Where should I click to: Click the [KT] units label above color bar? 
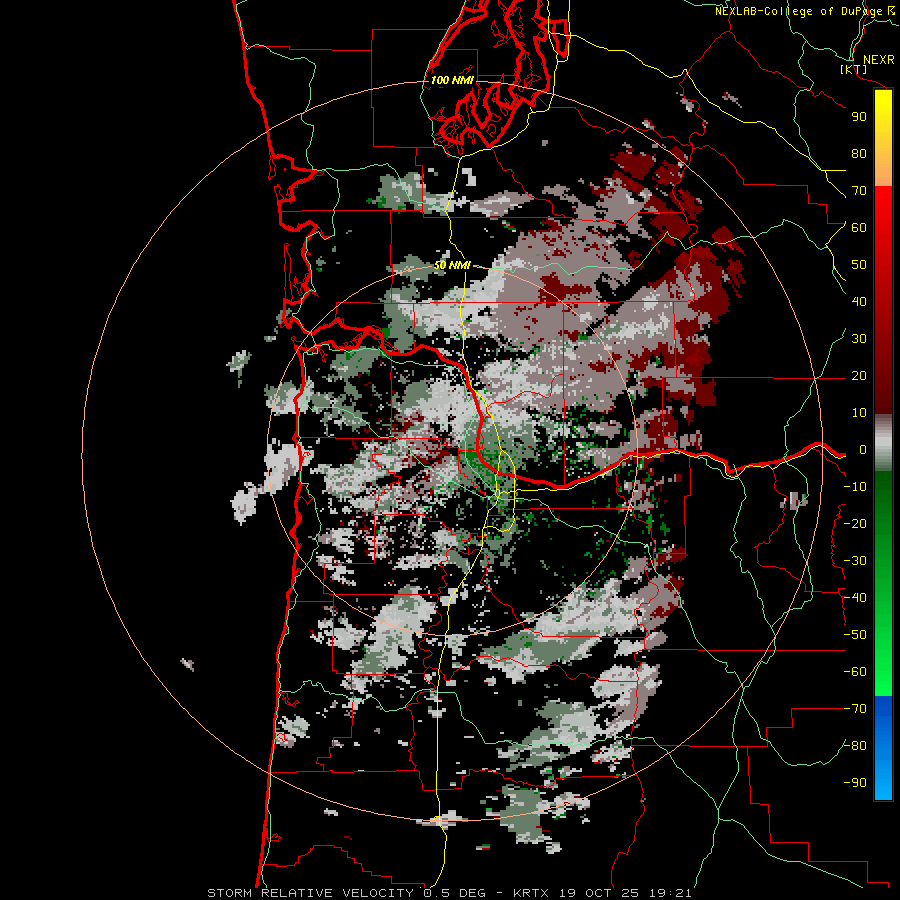[x=854, y=69]
